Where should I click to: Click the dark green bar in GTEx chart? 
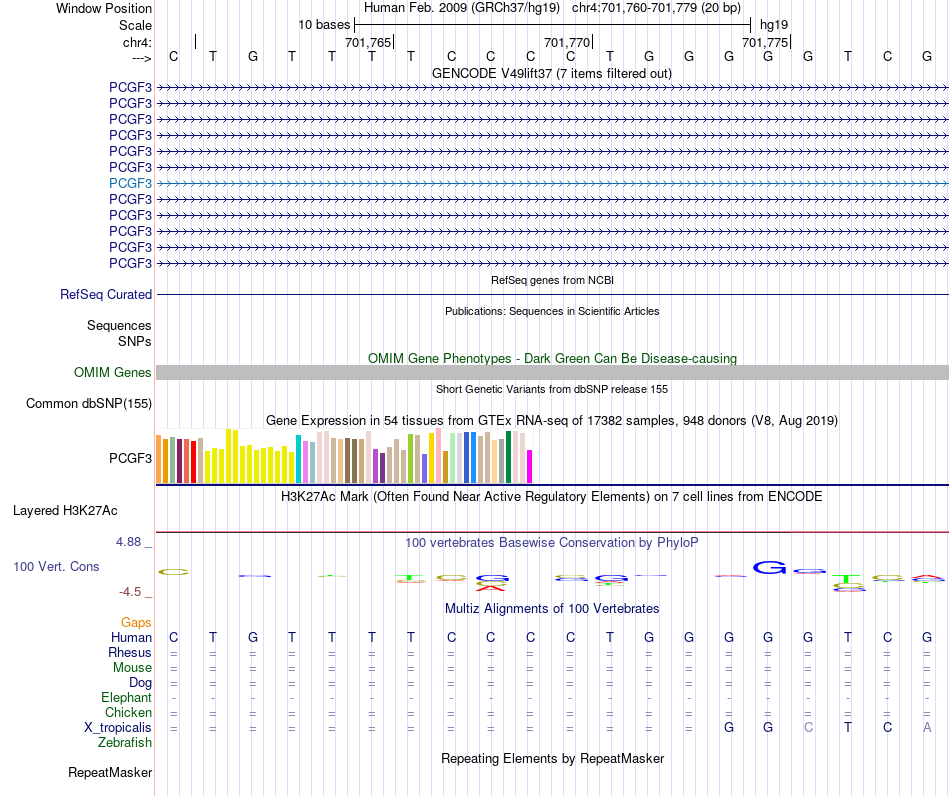click(508, 457)
